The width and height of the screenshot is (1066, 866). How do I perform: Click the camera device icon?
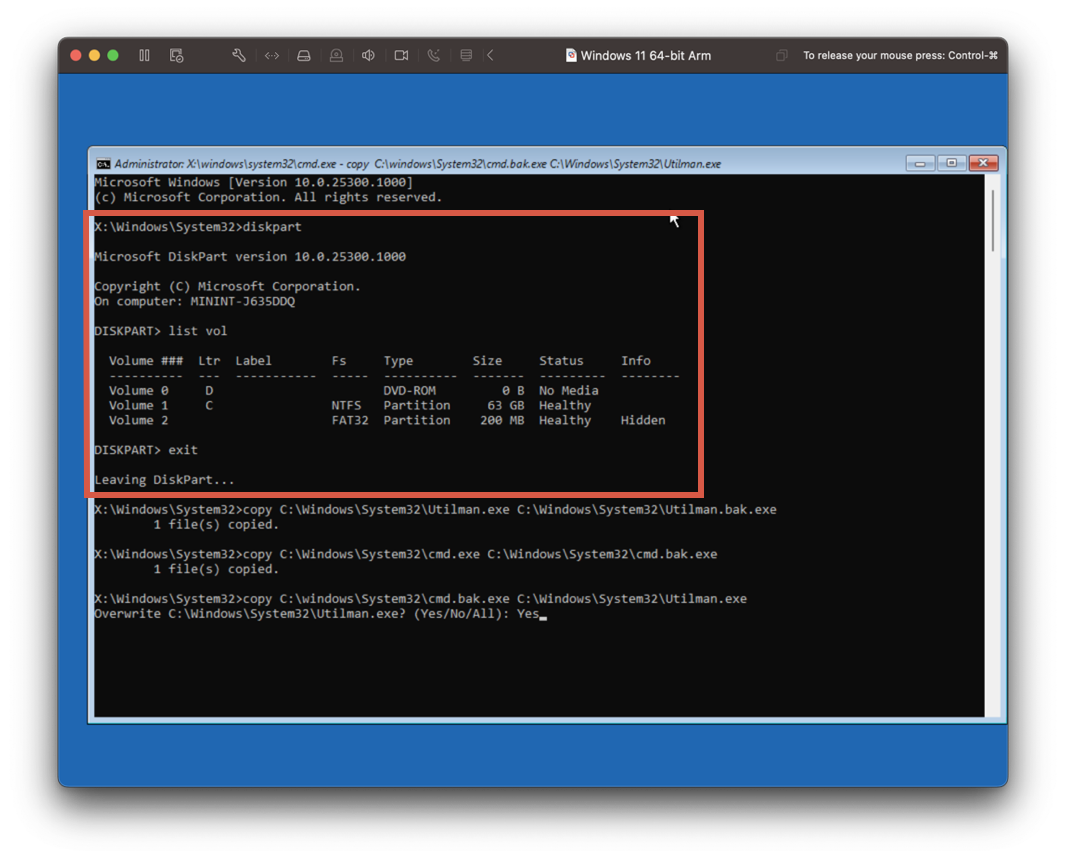click(401, 56)
